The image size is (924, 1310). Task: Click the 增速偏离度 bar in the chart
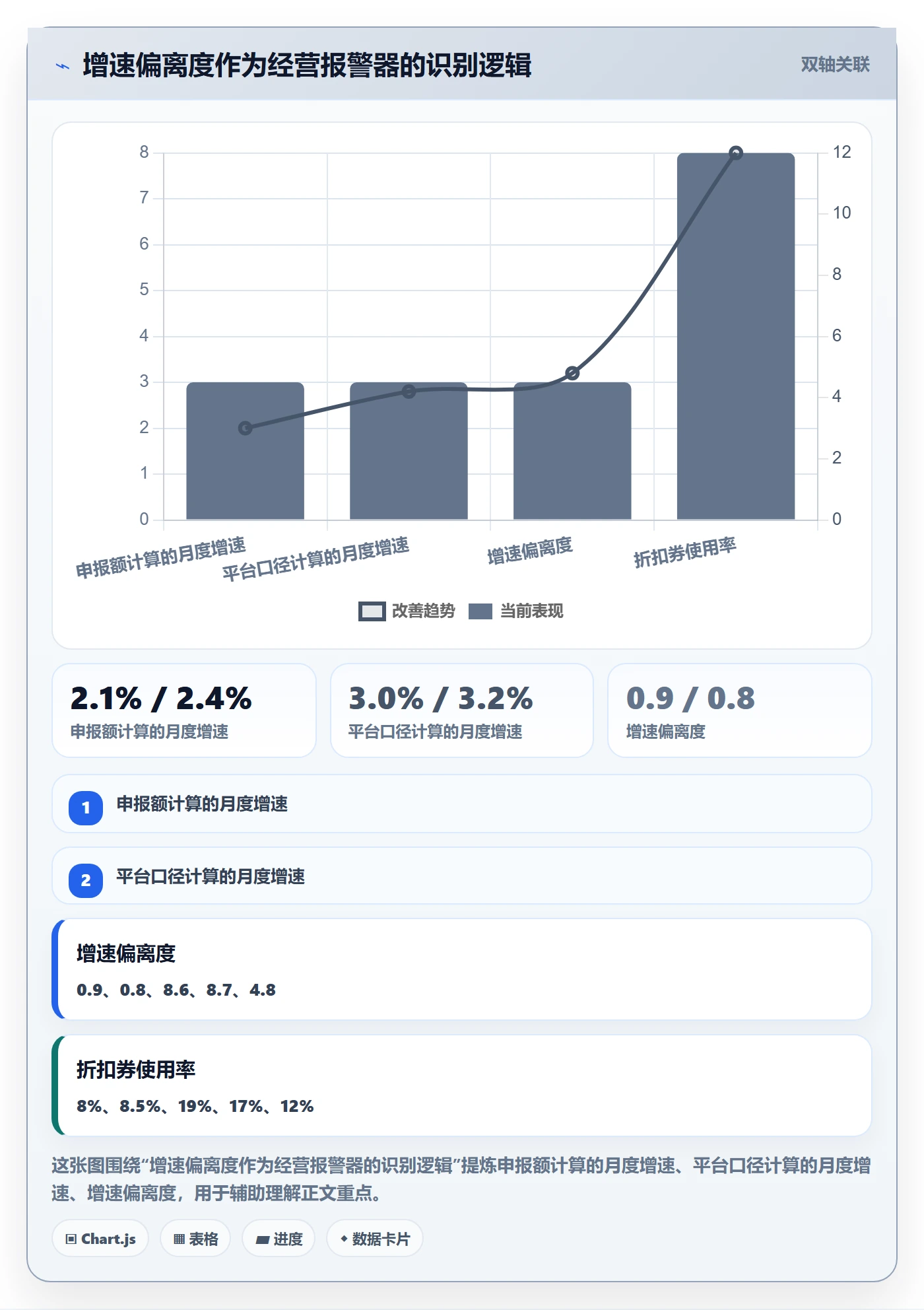(572, 451)
